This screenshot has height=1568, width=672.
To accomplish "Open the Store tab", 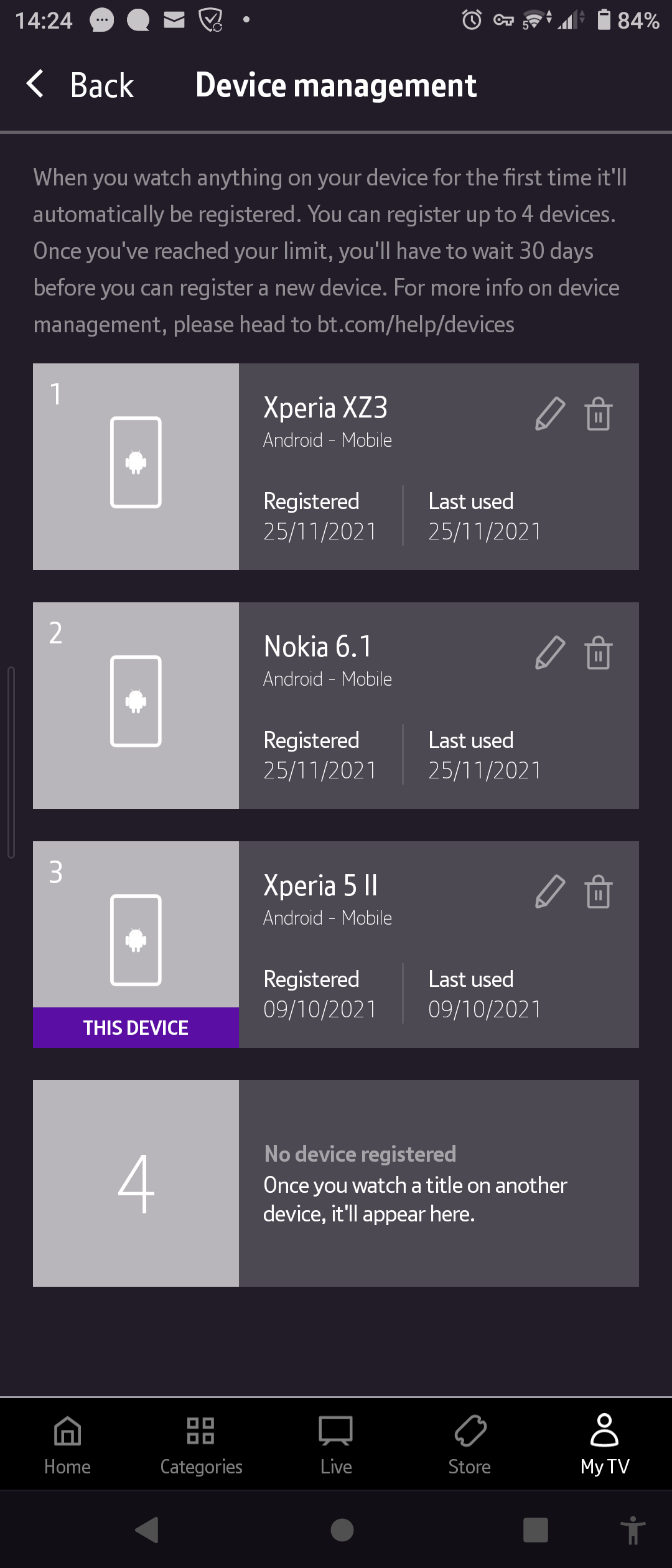I will click(470, 1445).
